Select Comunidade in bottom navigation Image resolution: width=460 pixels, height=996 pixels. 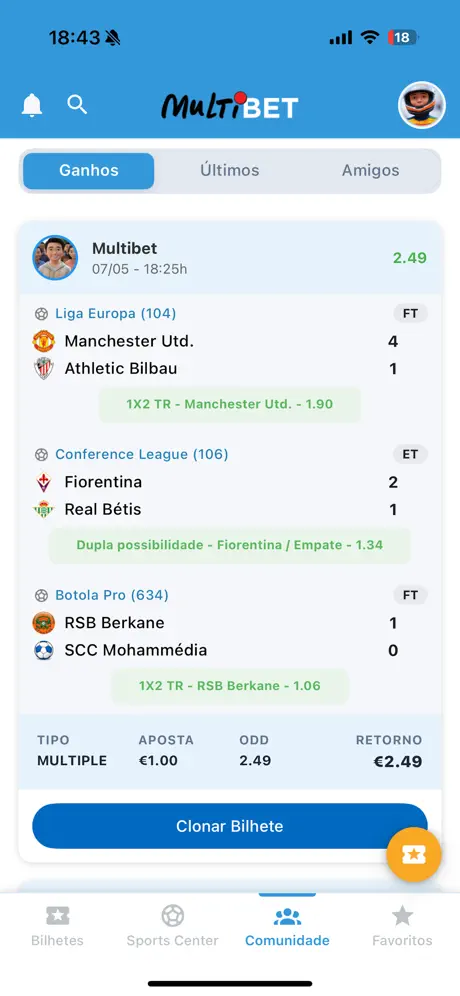point(287,926)
